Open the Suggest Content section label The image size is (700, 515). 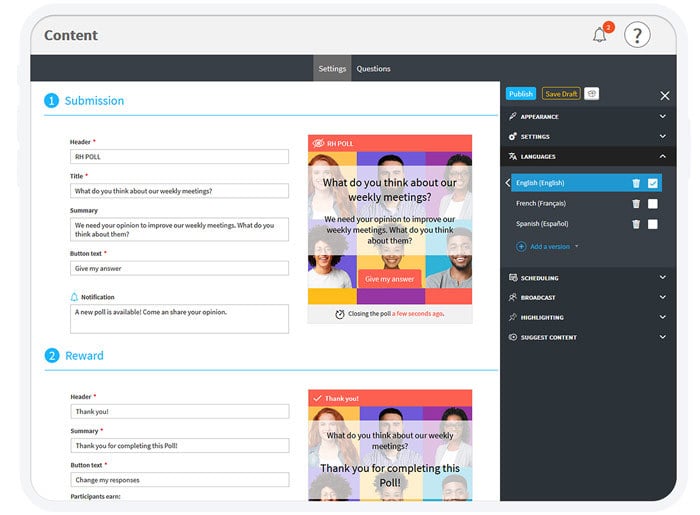coord(549,338)
